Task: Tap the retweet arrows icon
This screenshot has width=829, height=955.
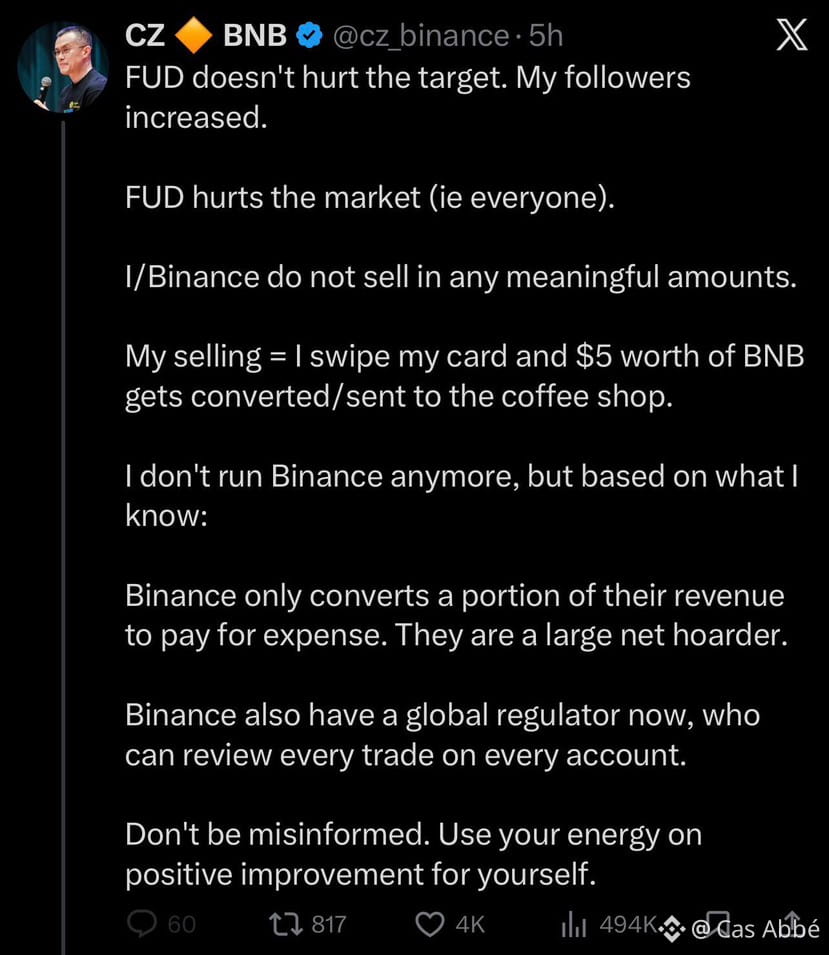Action: 286,924
